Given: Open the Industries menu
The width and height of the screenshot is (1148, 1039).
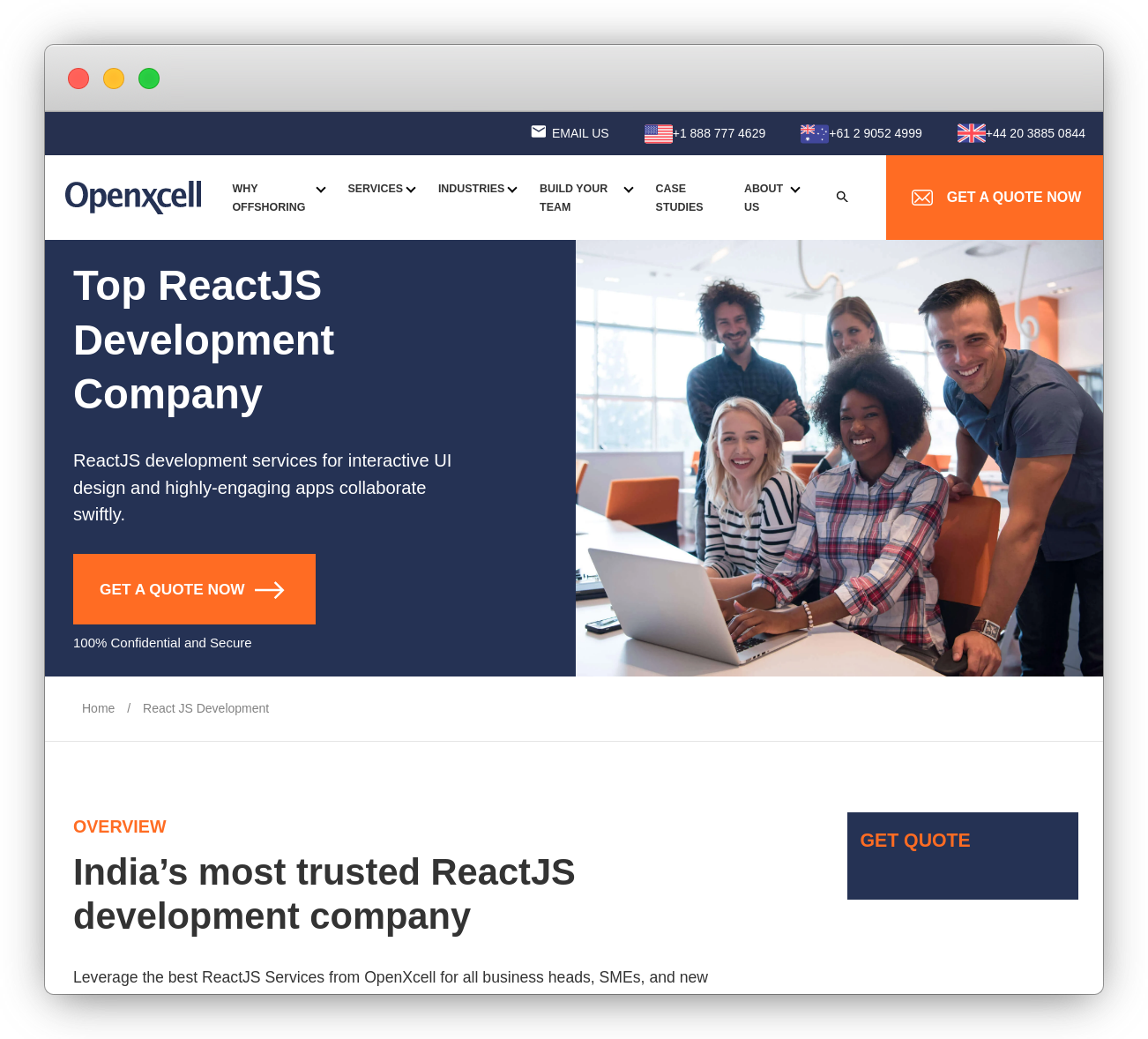Looking at the screenshot, I should pyautogui.click(x=471, y=189).
